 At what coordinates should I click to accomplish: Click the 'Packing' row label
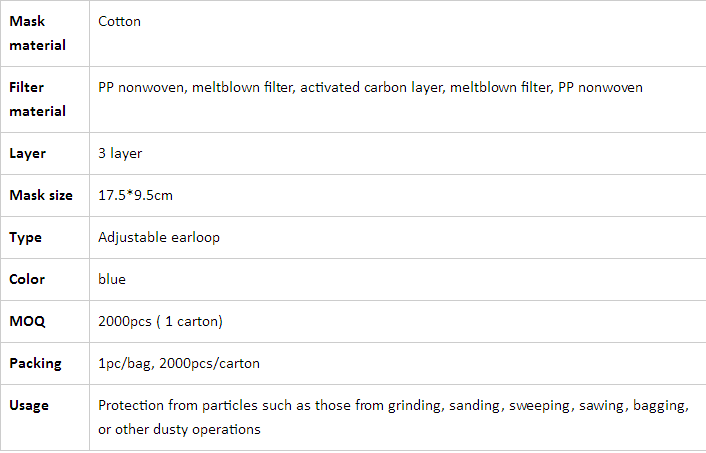point(35,363)
